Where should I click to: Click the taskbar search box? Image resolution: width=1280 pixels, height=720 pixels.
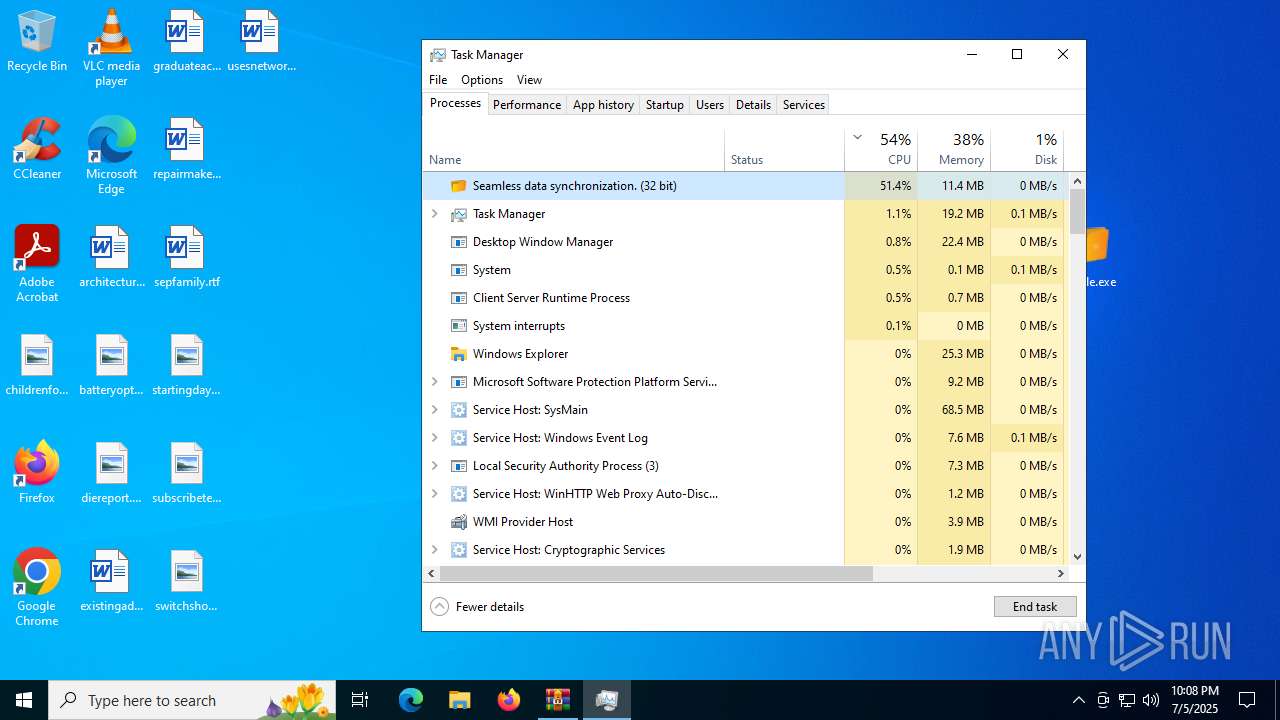tap(192, 700)
